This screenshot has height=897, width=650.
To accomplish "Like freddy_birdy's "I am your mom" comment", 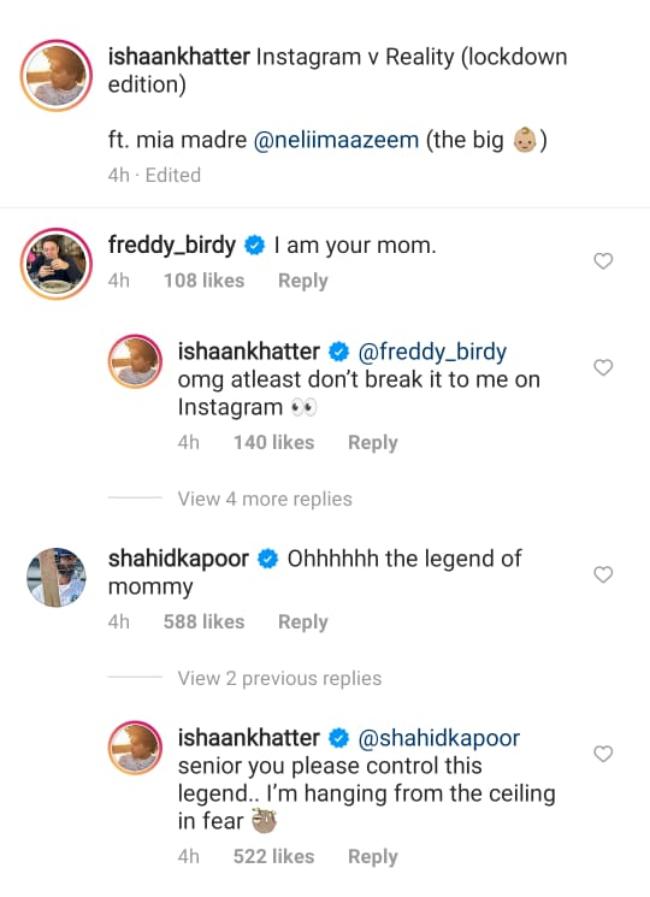I will tap(603, 261).
